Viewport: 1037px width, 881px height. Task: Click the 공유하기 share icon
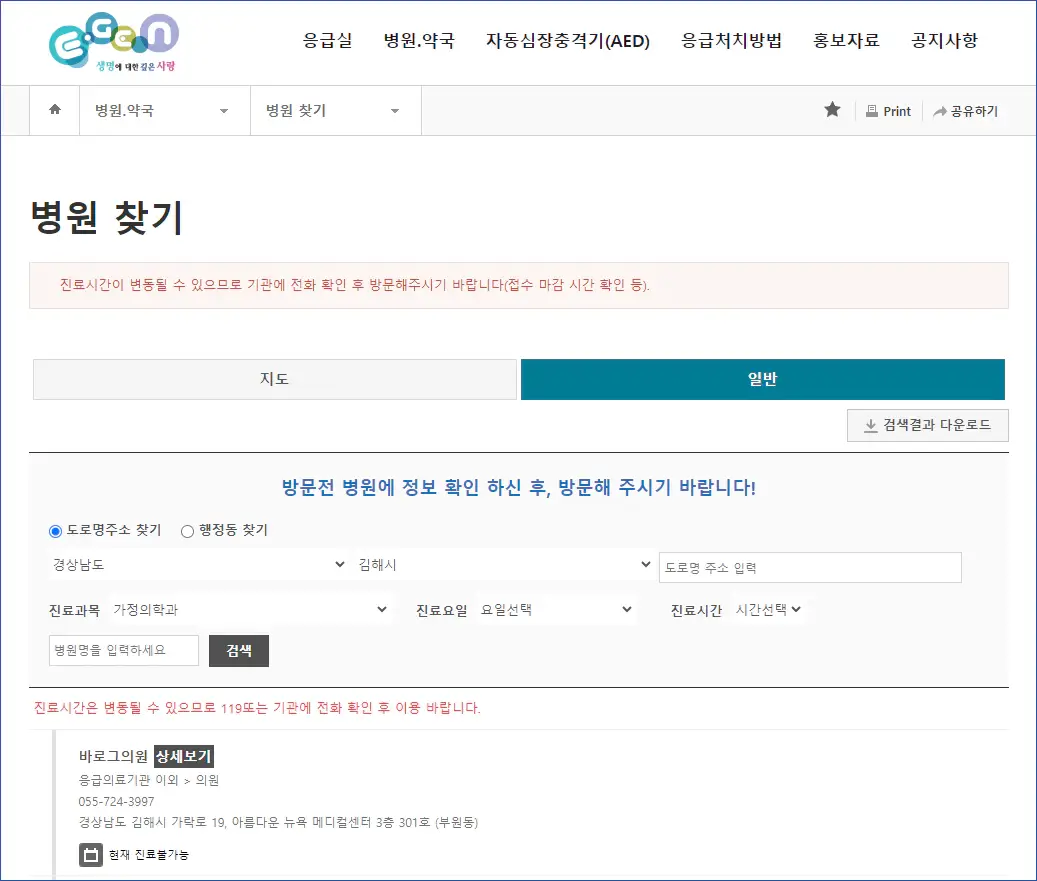(965, 110)
